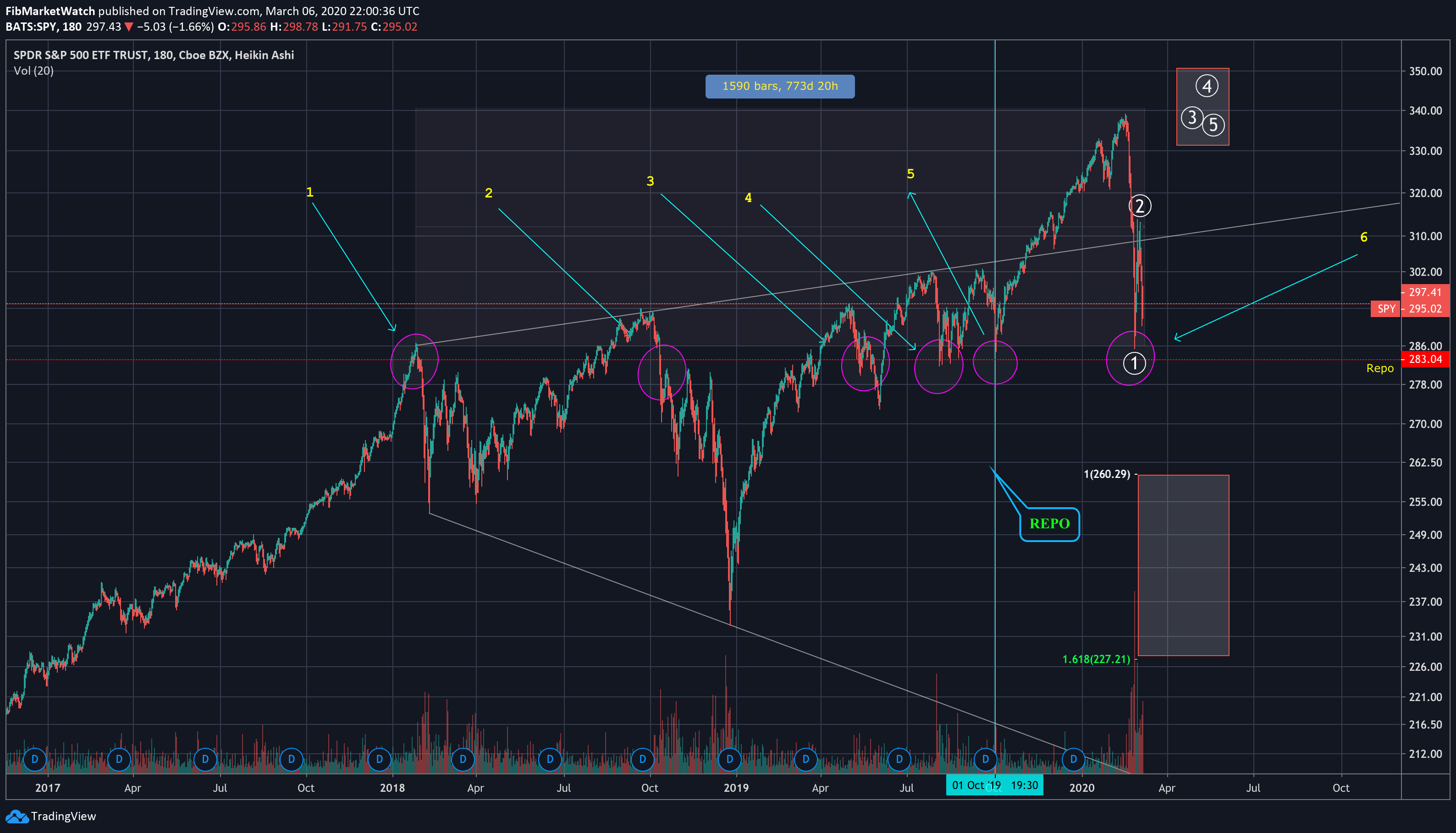Click the 'BATS:SPY, 180' symbol text
The image size is (1456, 833).
[x=44, y=27]
